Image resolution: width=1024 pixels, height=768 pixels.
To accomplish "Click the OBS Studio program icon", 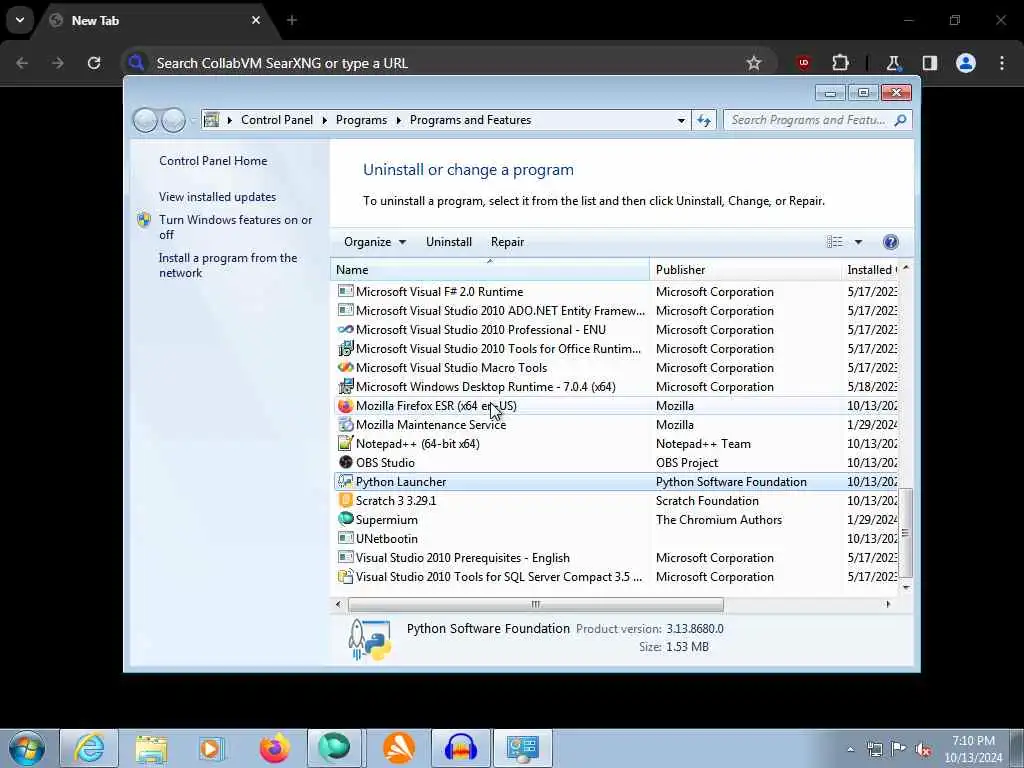I will coord(345,462).
